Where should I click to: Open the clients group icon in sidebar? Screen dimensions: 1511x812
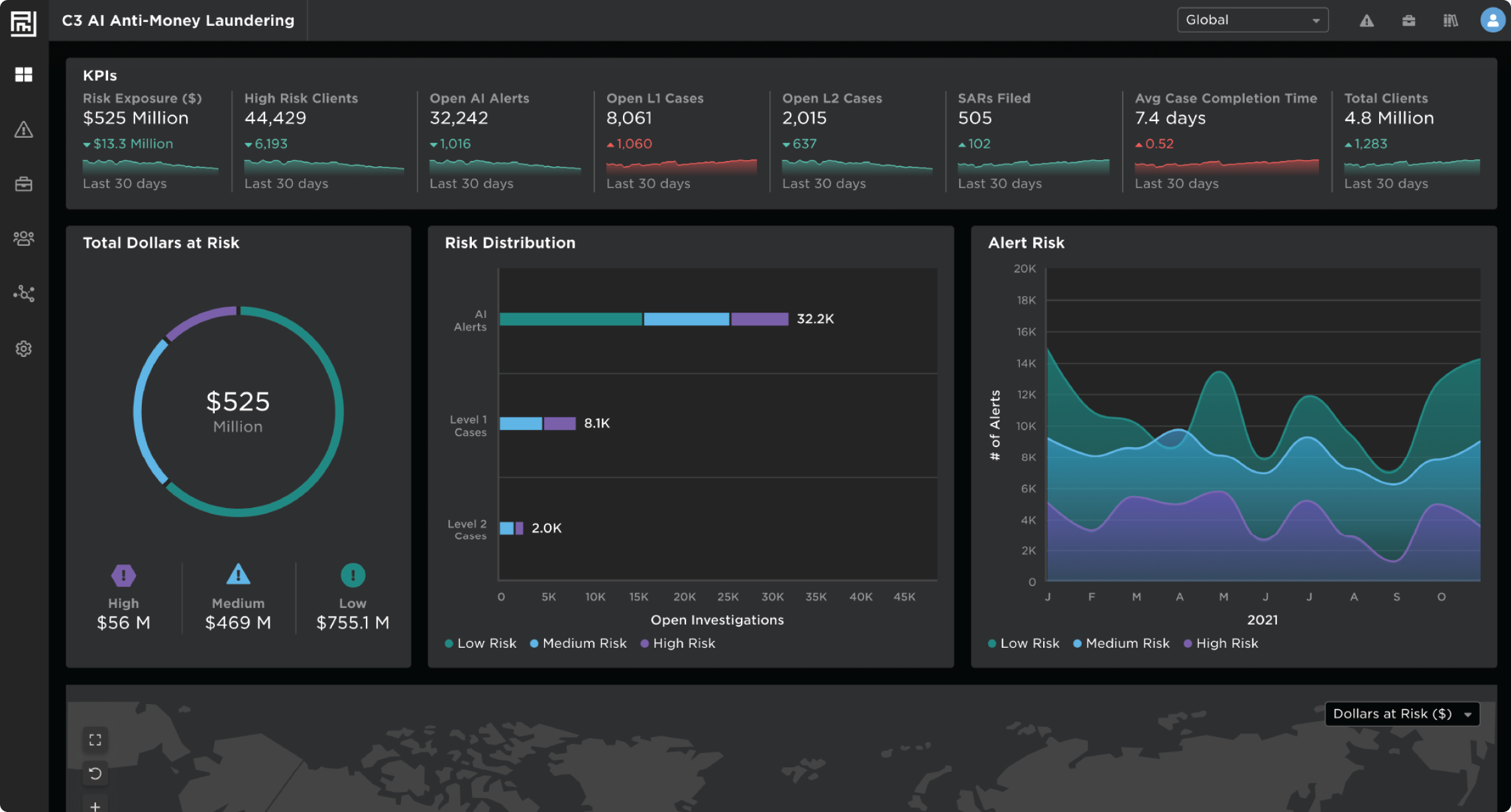tap(24, 238)
